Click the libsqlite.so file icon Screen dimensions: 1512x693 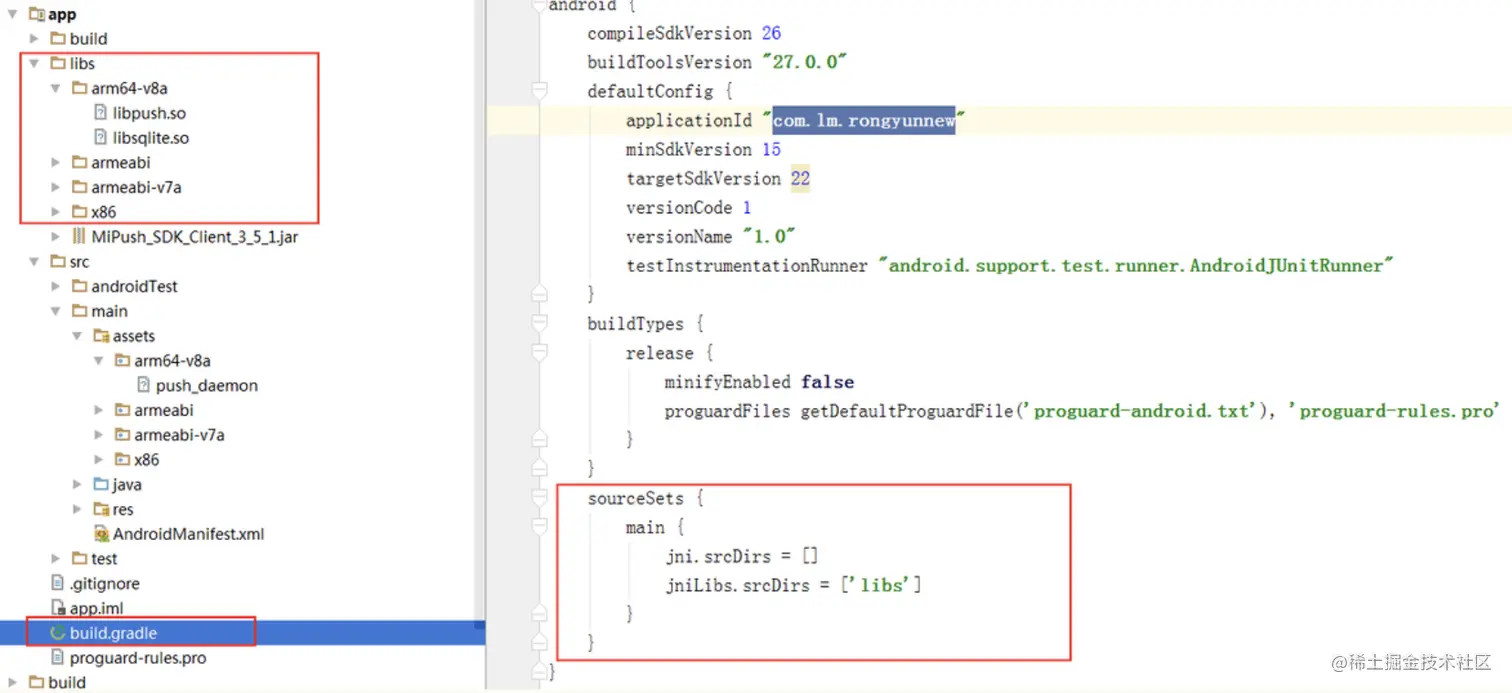(x=100, y=138)
